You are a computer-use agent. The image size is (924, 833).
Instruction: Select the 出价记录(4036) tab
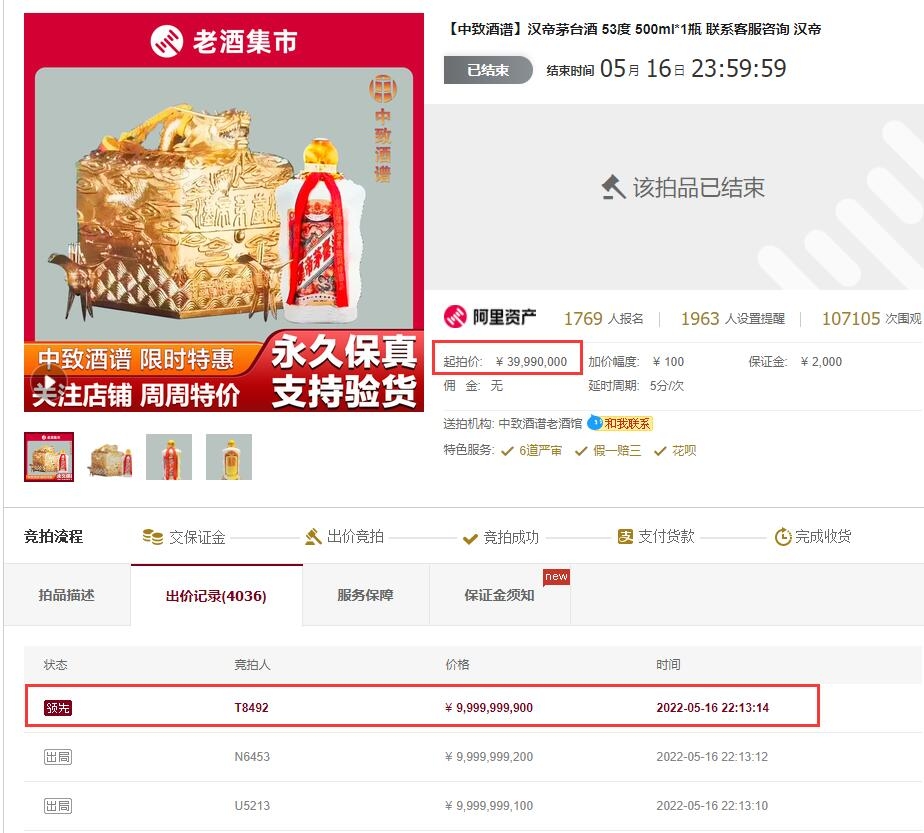coord(216,596)
